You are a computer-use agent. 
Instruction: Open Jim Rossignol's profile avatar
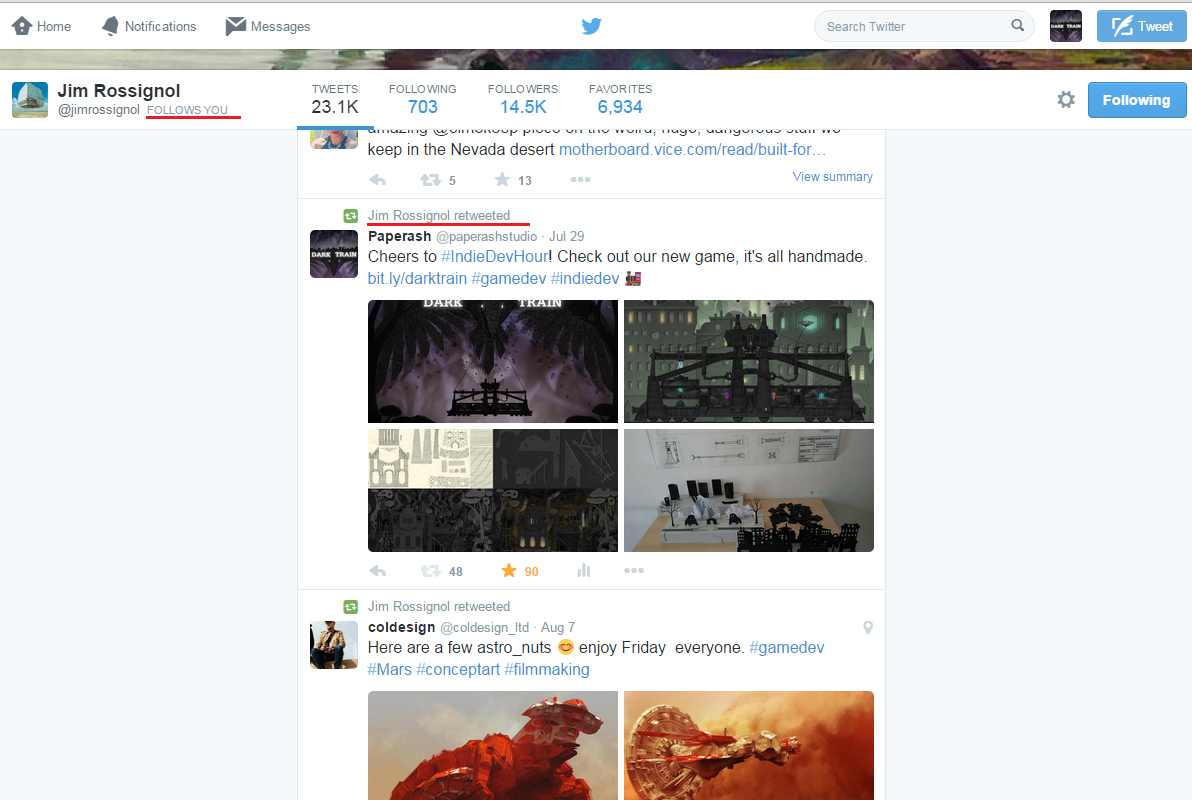pos(30,100)
